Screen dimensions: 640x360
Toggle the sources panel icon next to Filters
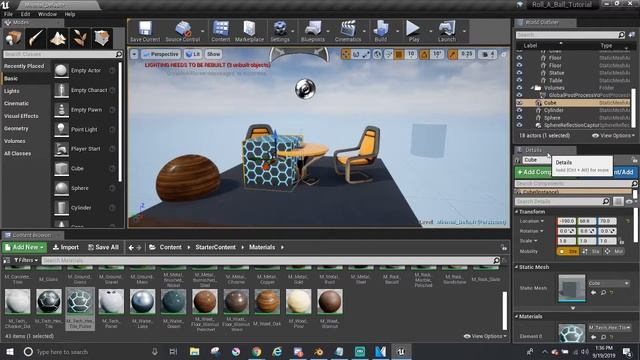7,260
